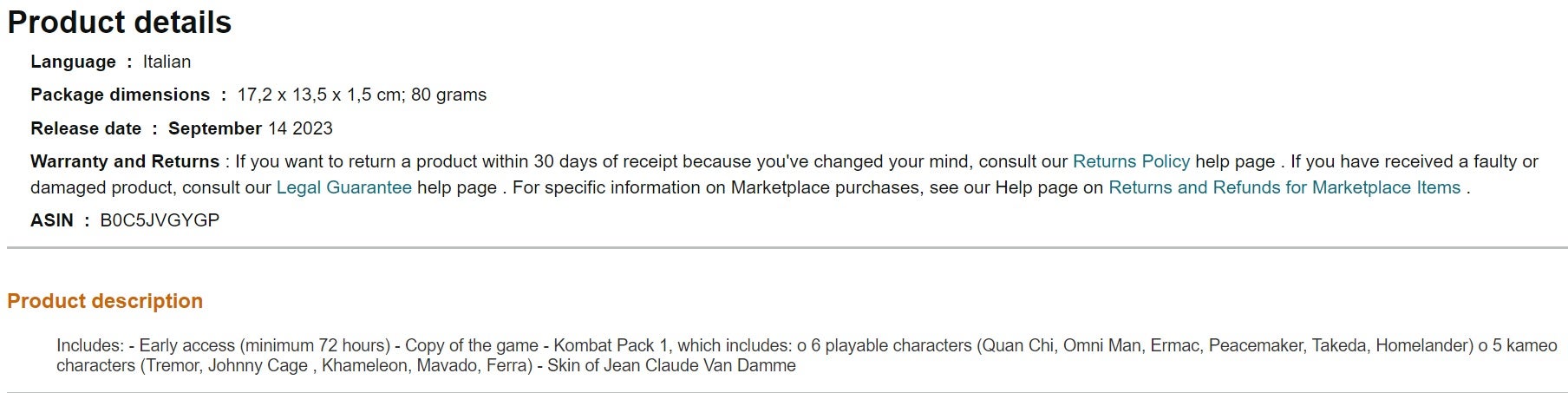Click the Release date label
This screenshot has width=1568, height=393.
pos(86,128)
